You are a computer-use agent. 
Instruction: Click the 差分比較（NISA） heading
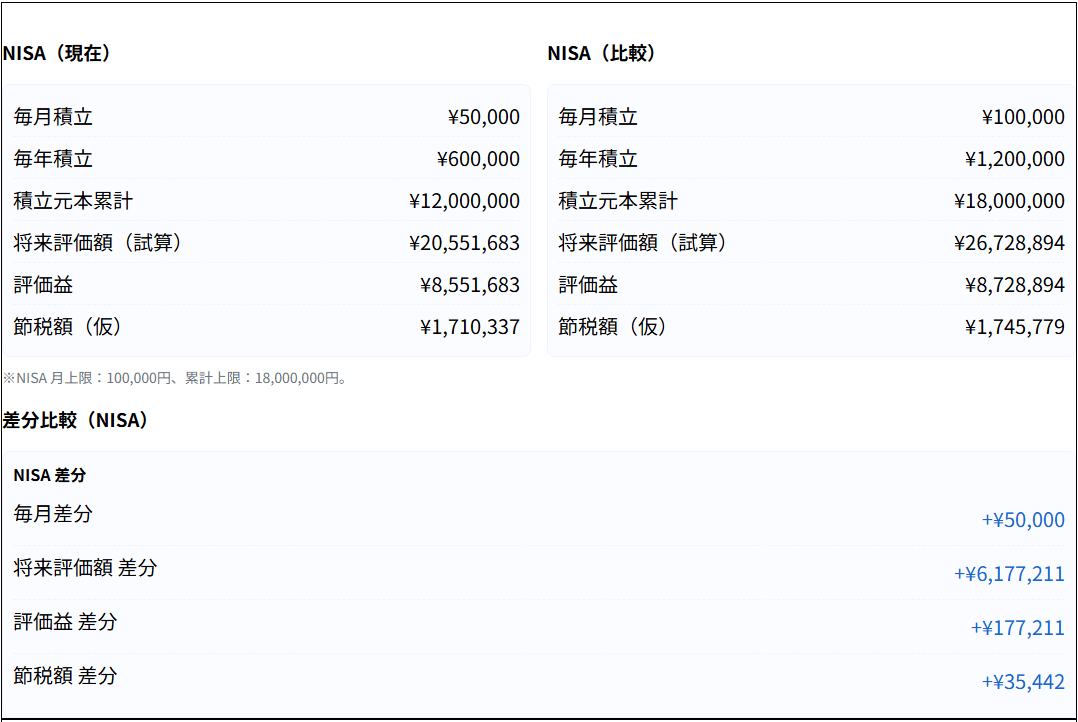tap(76, 420)
